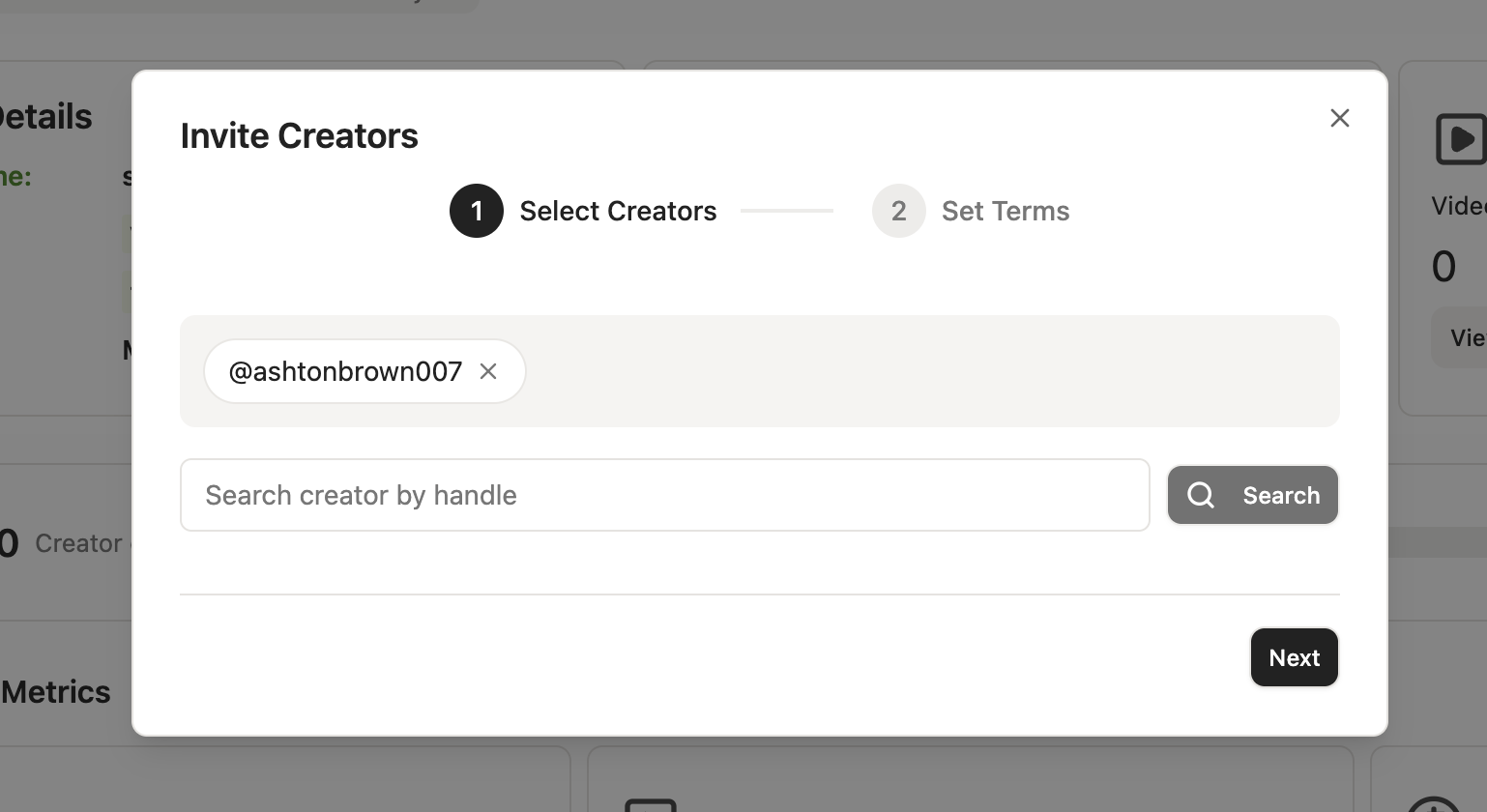Focus the Search creator by handle field
The image size is (1487, 812).
665,495
